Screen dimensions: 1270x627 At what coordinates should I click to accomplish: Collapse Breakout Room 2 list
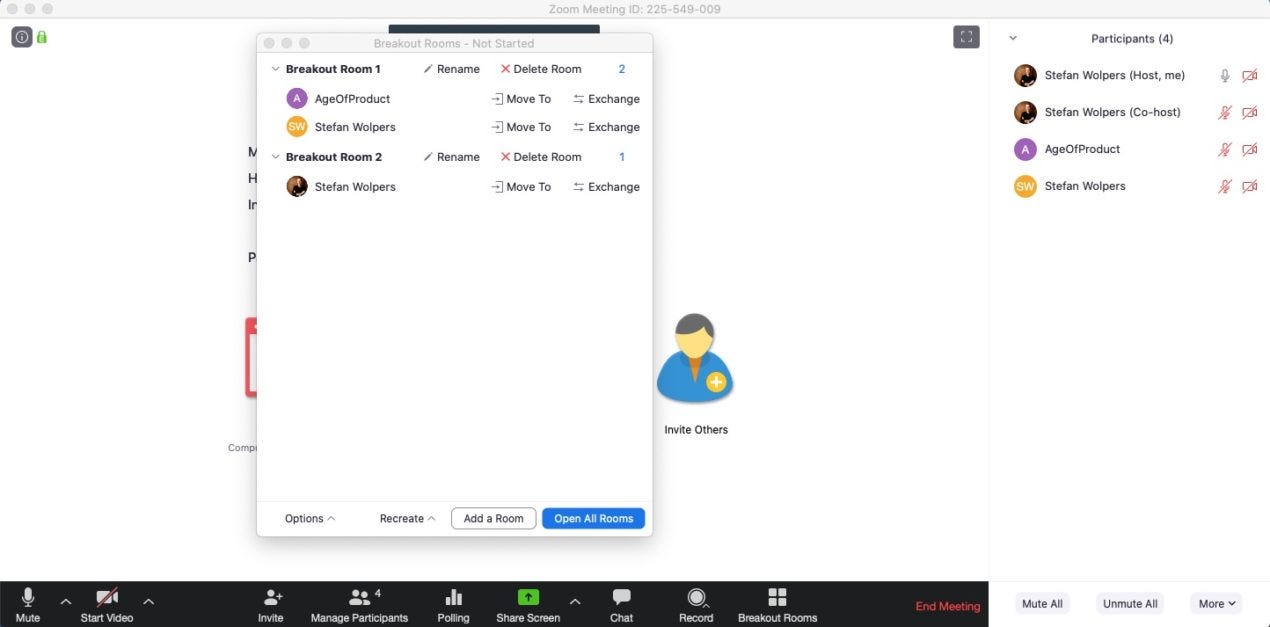click(276, 157)
